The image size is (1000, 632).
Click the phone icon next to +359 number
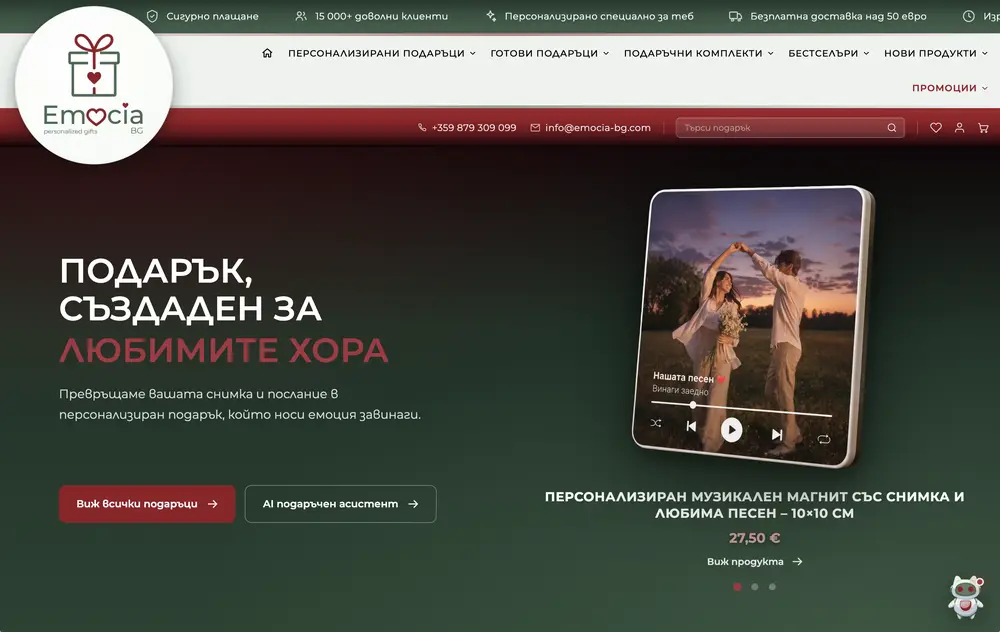click(422, 128)
